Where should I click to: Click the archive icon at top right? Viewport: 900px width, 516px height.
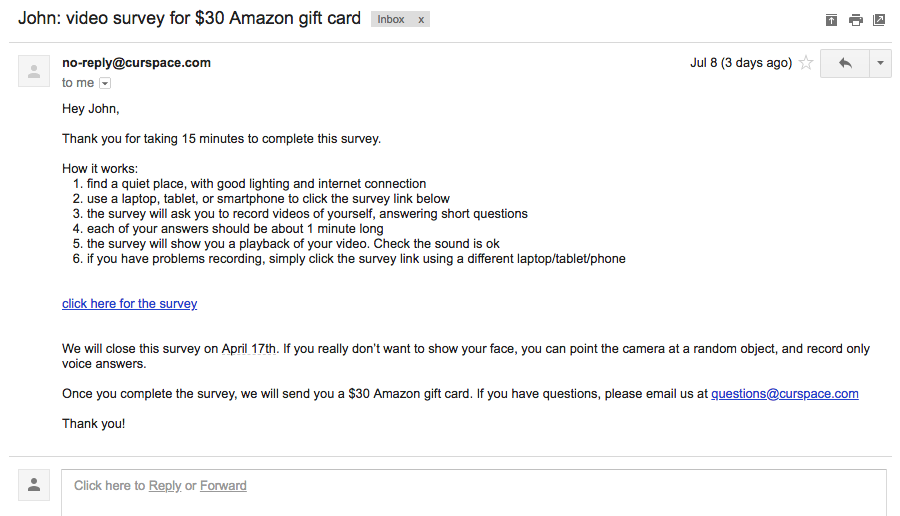[831, 20]
